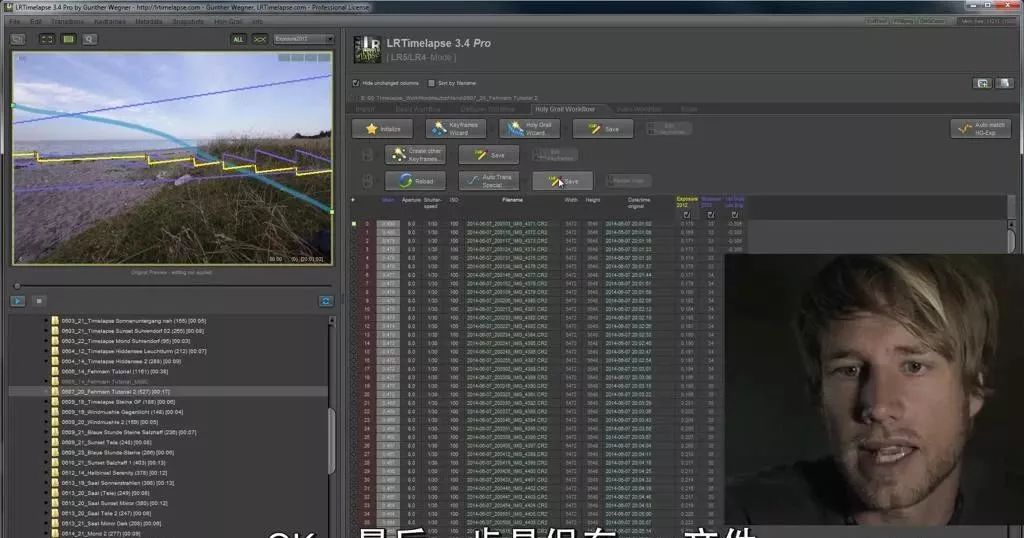Screen dimensions: 1024x538
Task: Click the Reload button
Action: pos(415,181)
